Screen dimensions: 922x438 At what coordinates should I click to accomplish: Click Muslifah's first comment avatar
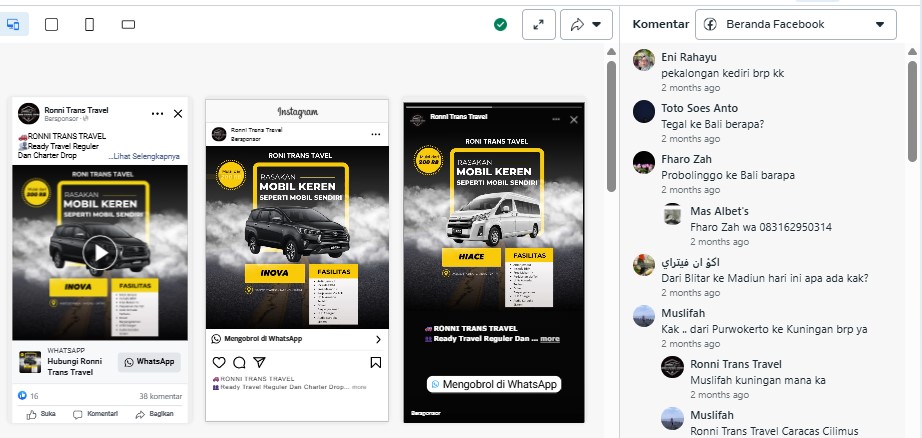click(644, 316)
